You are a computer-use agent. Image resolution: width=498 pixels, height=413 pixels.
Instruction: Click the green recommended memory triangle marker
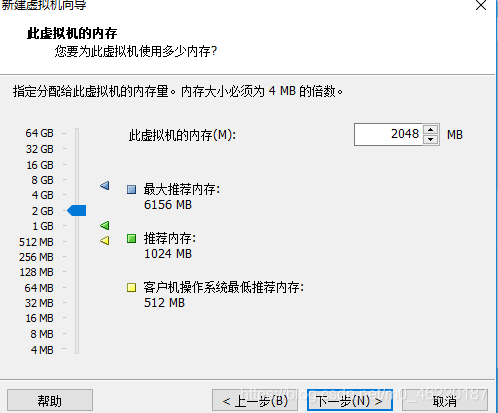coord(105,226)
